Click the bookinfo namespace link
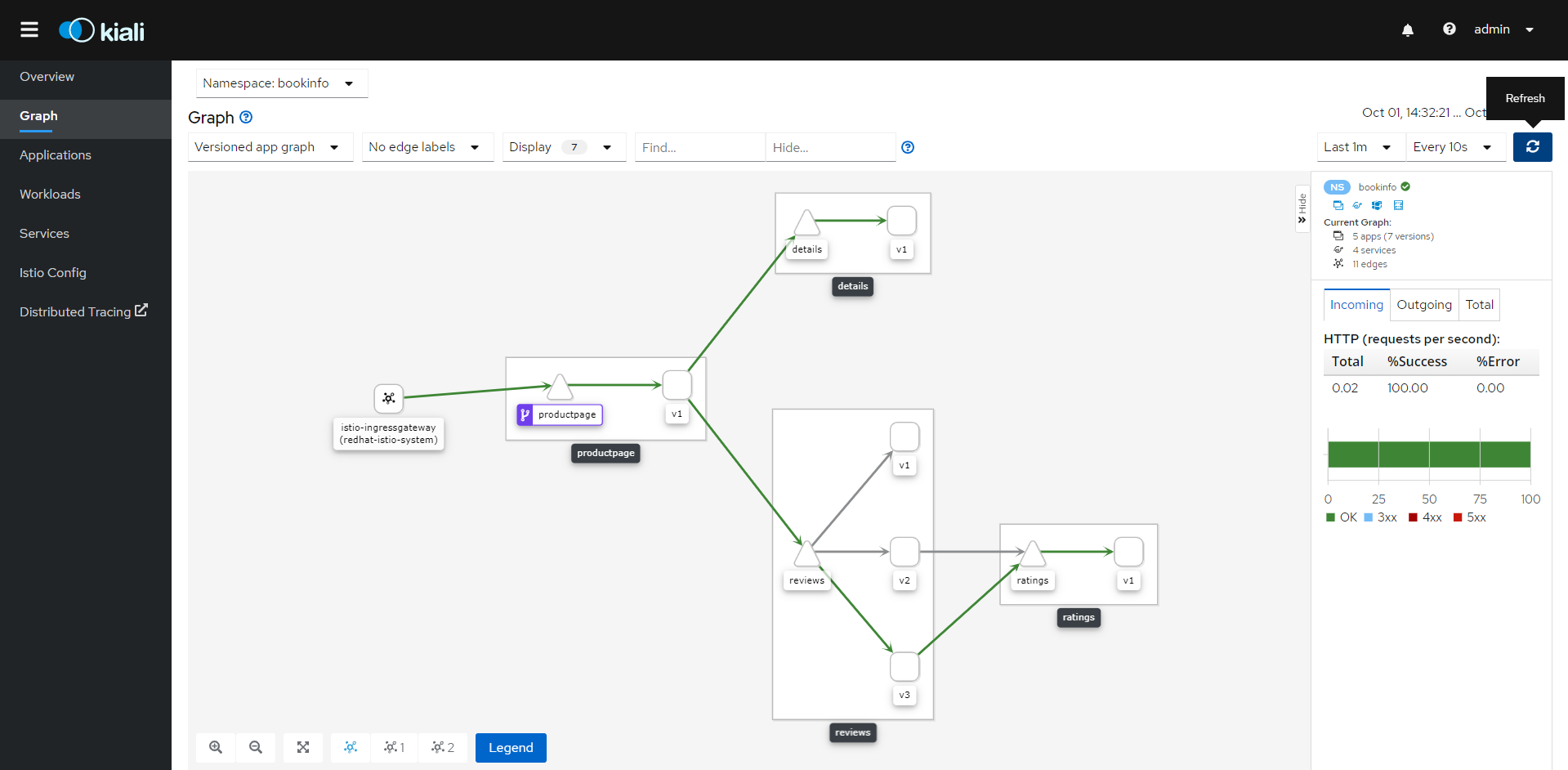The width and height of the screenshot is (1568, 770). click(x=1377, y=187)
